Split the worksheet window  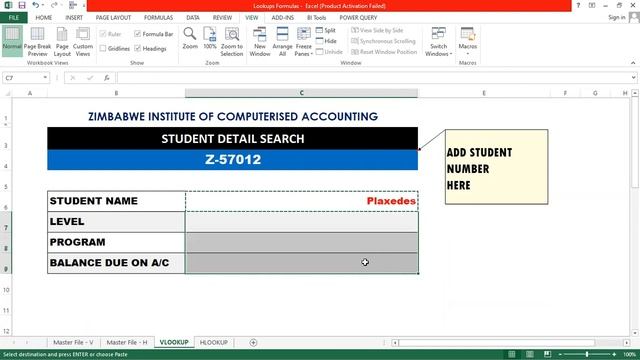click(326, 31)
